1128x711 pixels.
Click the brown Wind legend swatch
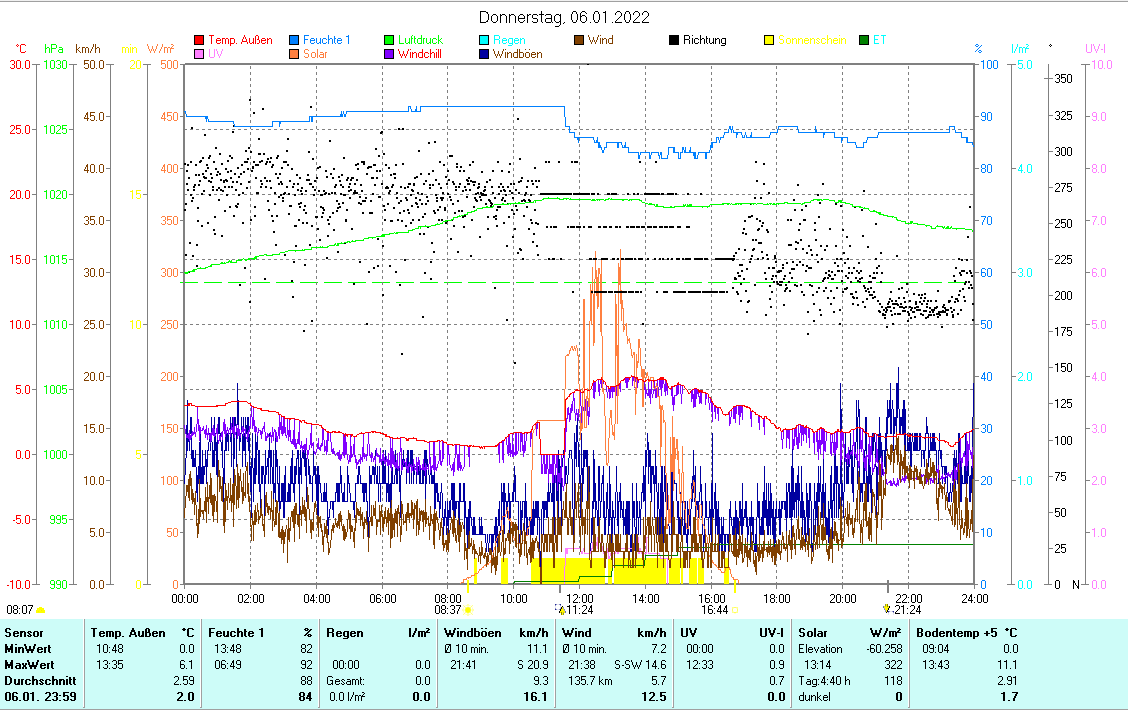click(579, 41)
